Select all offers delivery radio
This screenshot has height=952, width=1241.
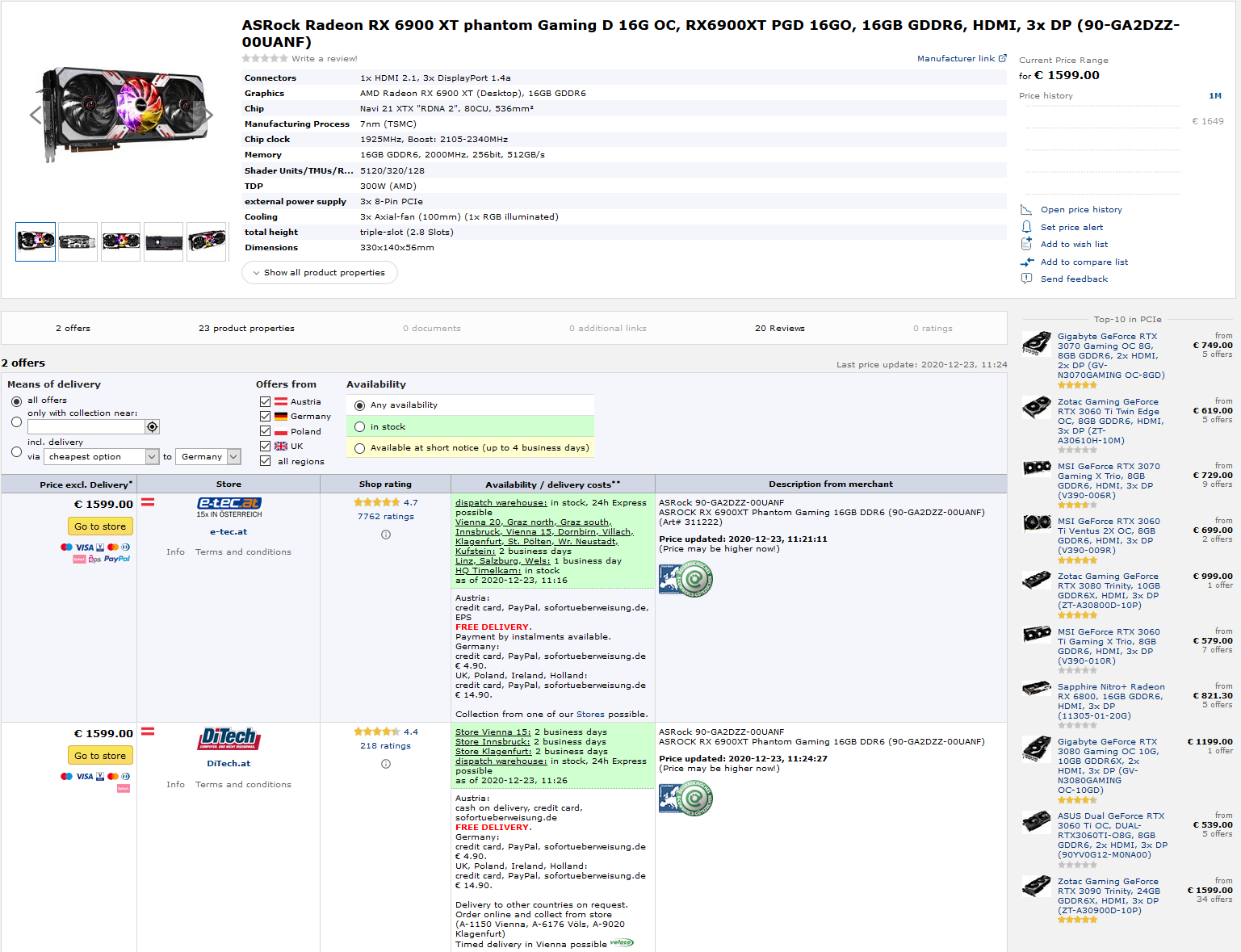click(x=16, y=401)
